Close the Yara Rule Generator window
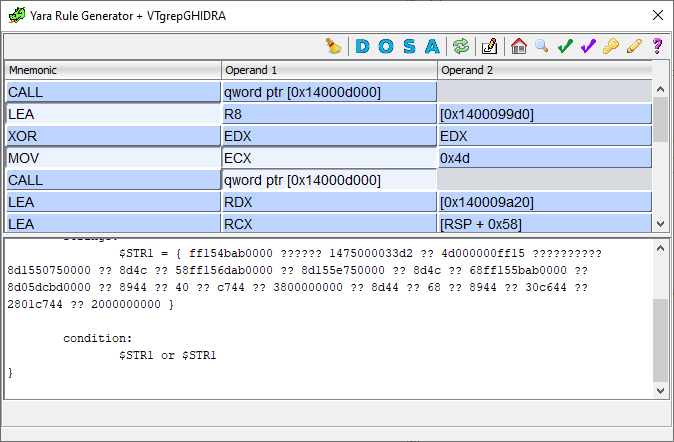The image size is (674, 442). 658,15
